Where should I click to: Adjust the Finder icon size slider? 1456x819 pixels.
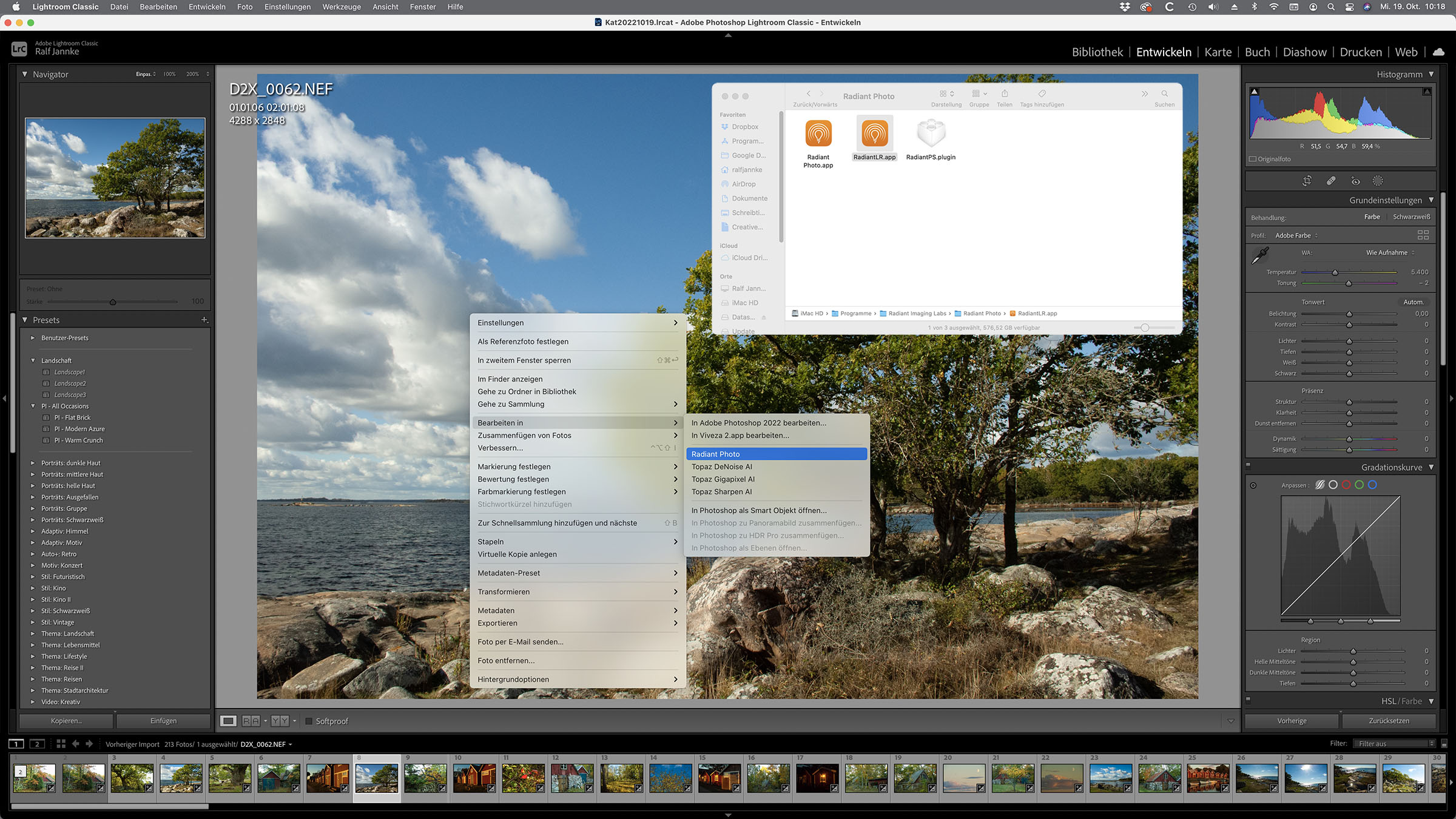coord(1144,328)
